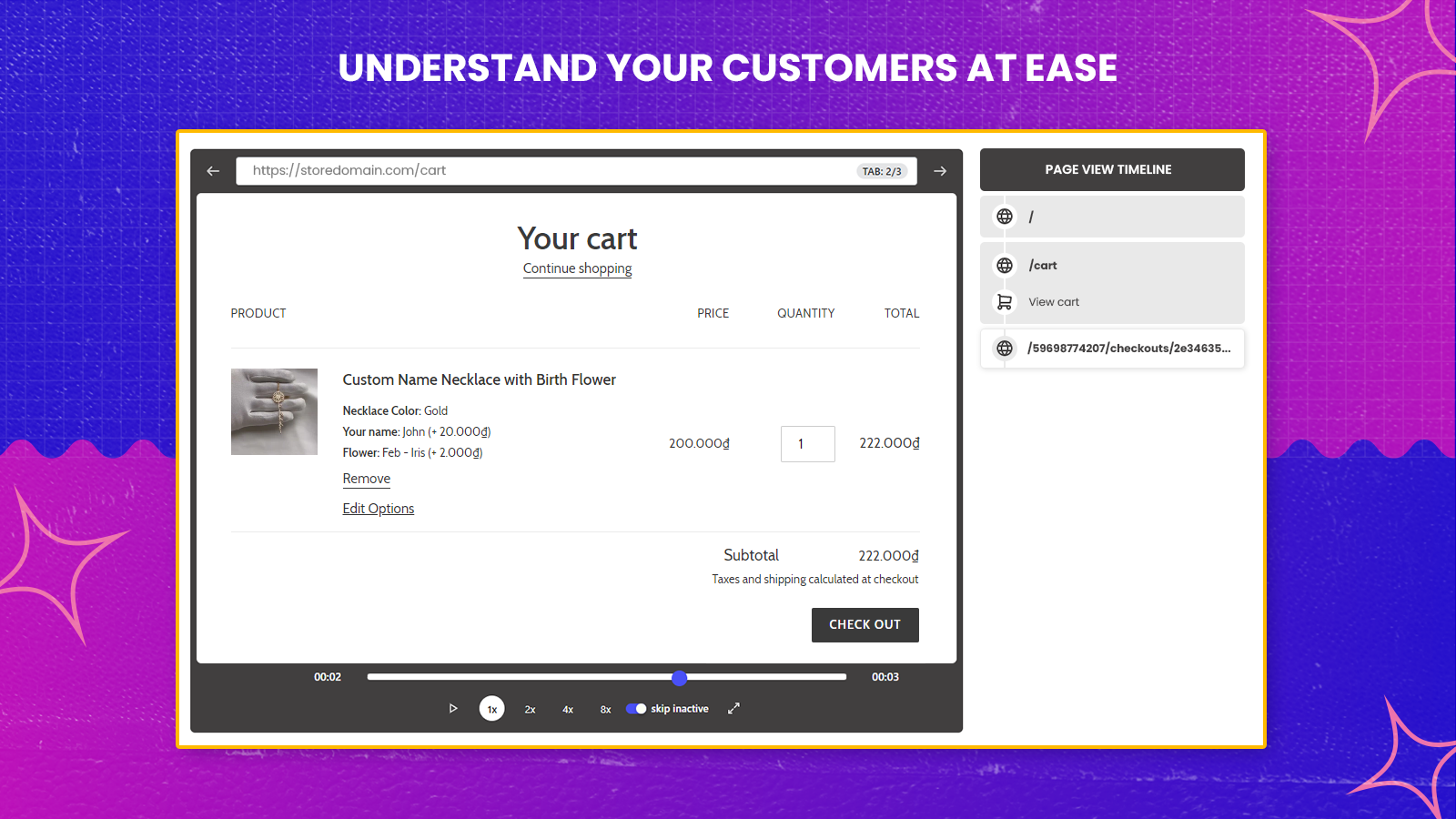This screenshot has width=1456, height=819.
Task: Click the playback progress slider handle
Action: click(x=679, y=677)
